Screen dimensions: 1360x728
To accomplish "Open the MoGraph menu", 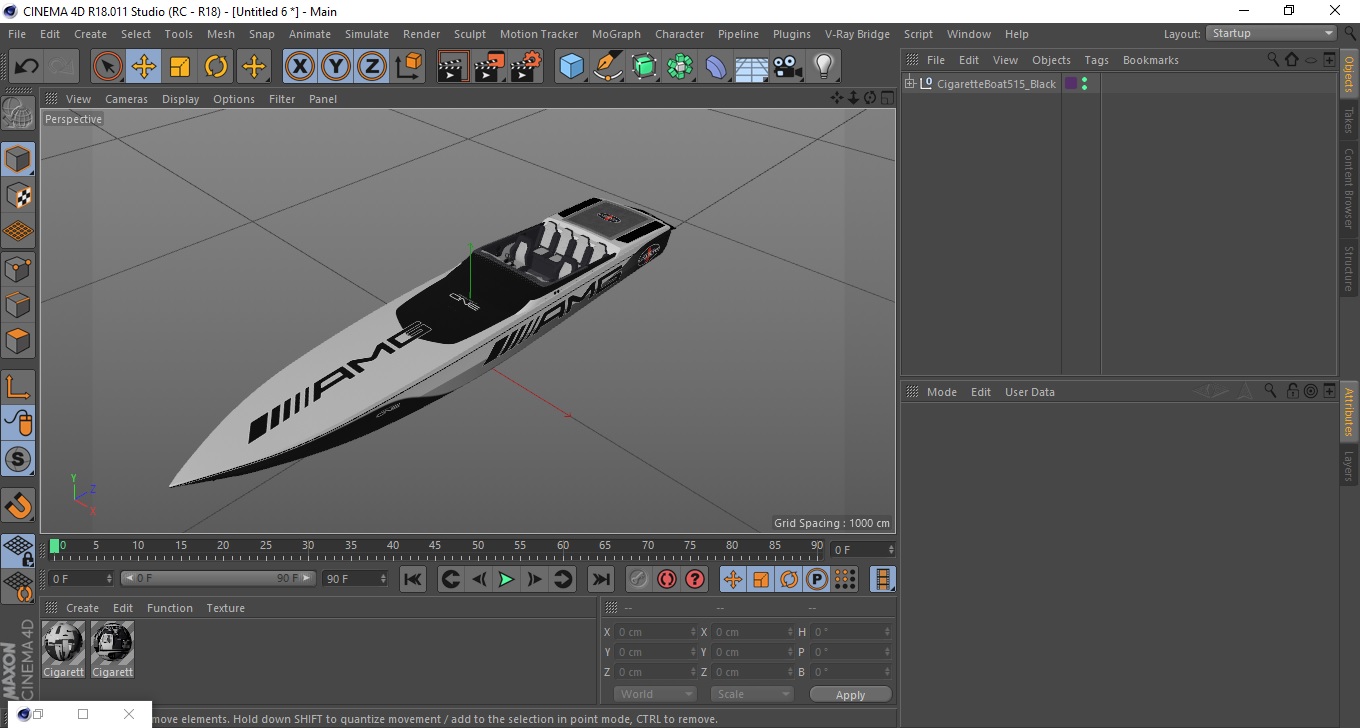I will [x=616, y=34].
